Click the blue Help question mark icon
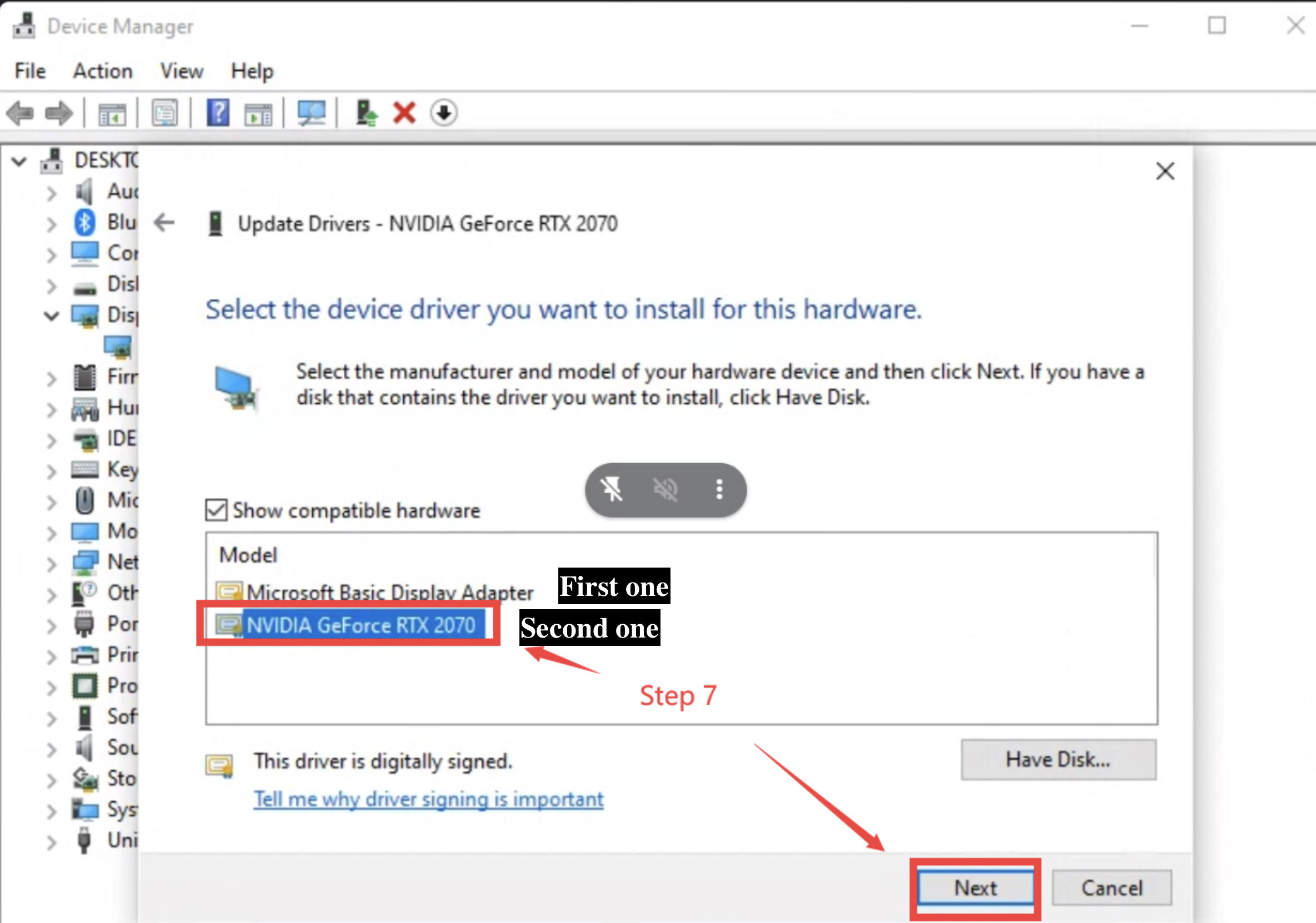1316x923 pixels. pyautogui.click(x=218, y=113)
